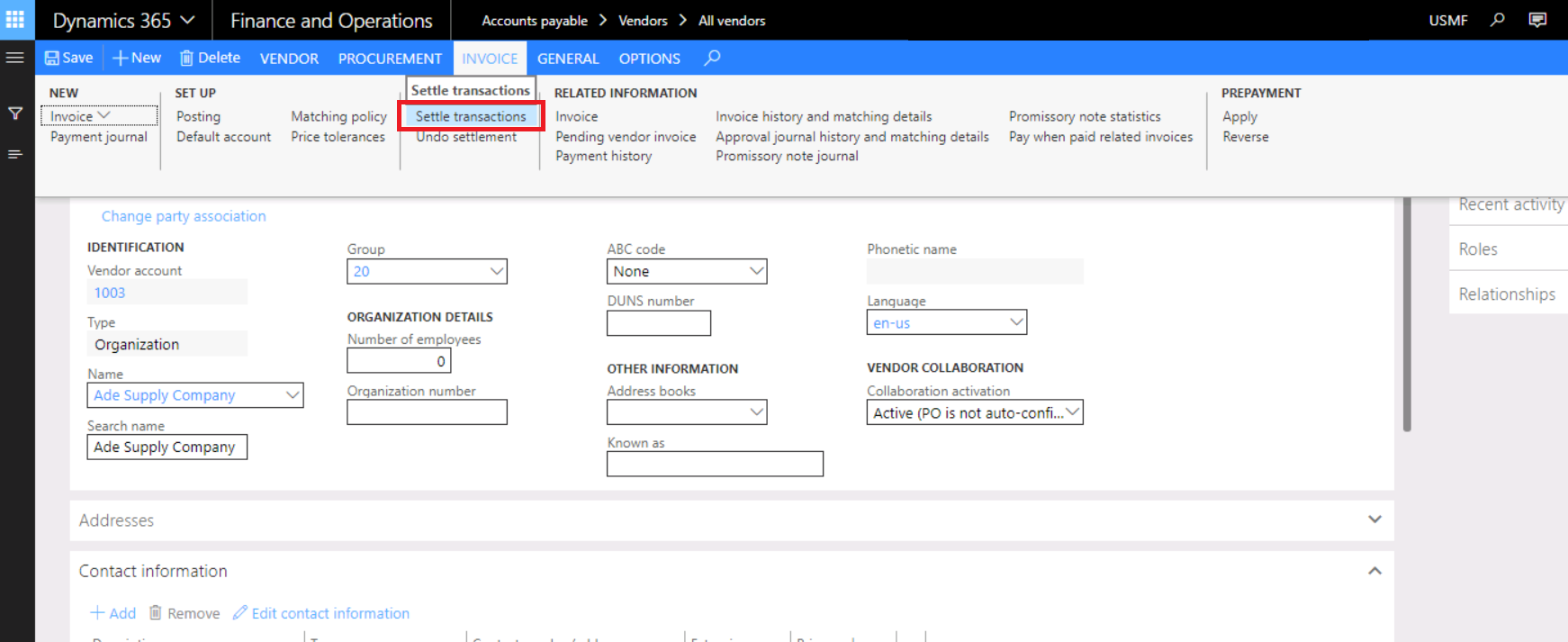Screen dimensions: 1568x642
Task: Click the hamburger navigation menu icon
Action: [x=15, y=58]
